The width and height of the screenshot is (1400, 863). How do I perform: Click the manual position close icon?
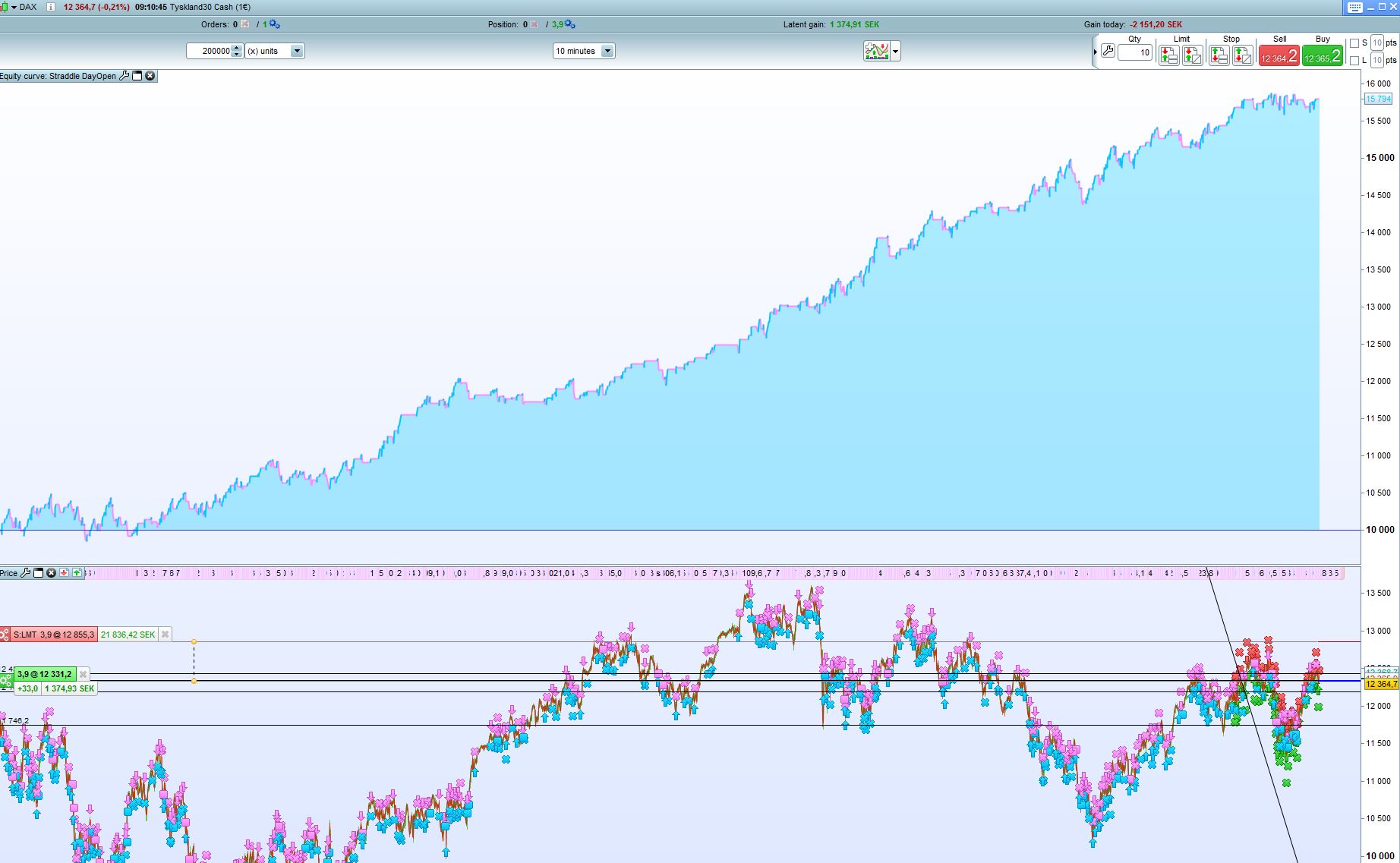[x=534, y=24]
